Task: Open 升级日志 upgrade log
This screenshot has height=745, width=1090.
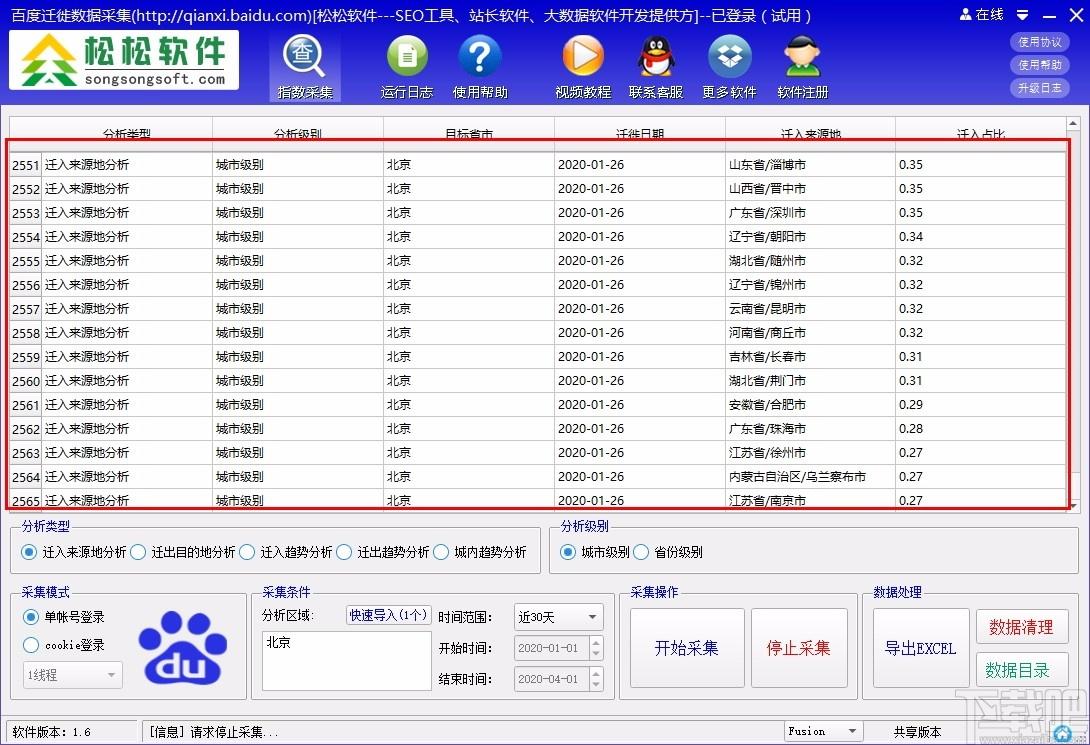Action: tap(1040, 88)
